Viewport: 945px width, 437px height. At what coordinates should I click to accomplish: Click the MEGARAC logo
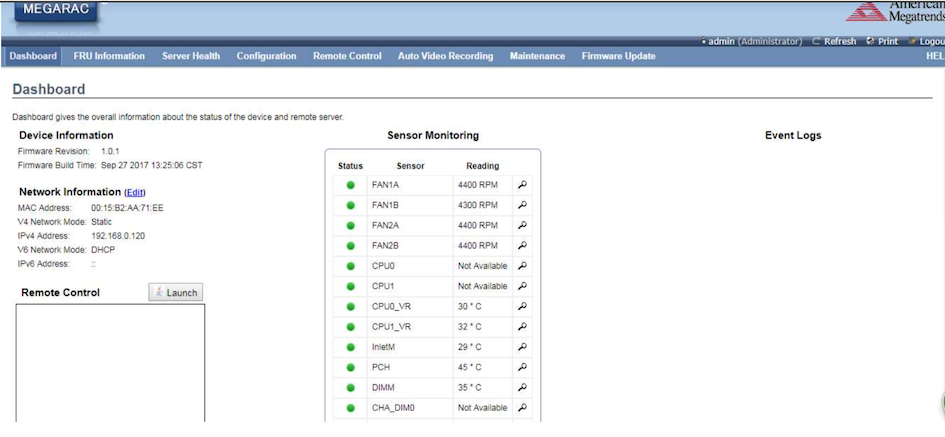(56, 11)
